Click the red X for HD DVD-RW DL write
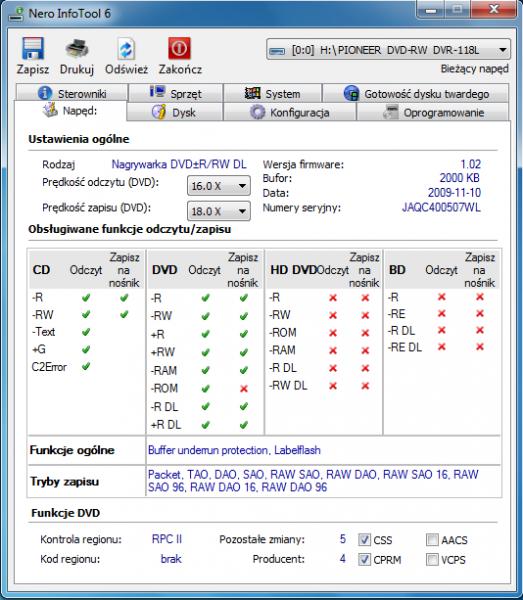523x600 pixels. tap(365, 386)
